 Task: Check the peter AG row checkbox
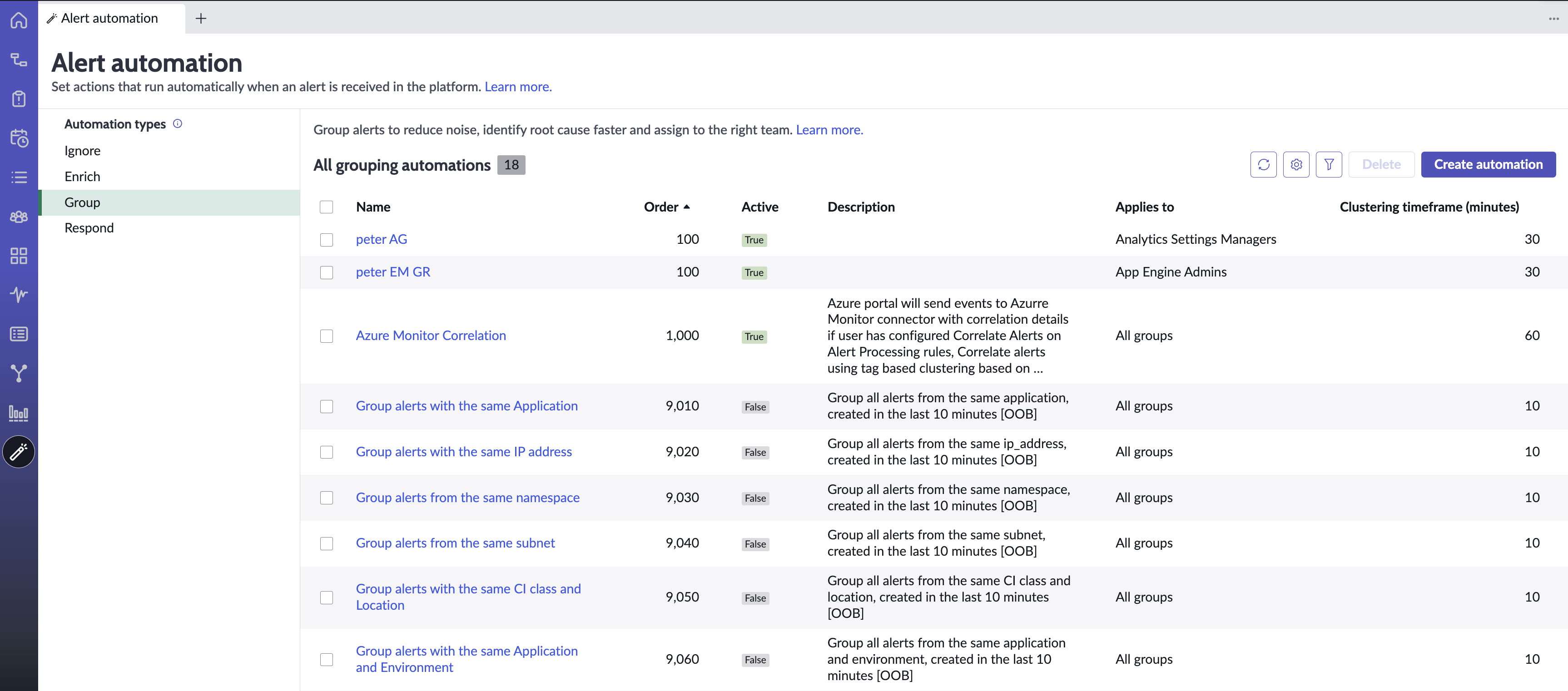click(x=327, y=240)
